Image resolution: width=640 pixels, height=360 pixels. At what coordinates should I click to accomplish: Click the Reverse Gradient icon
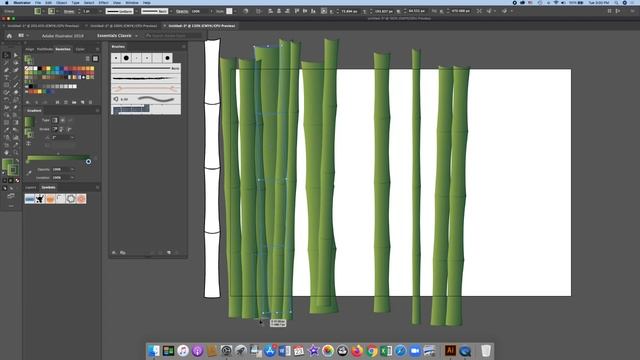tap(29, 144)
